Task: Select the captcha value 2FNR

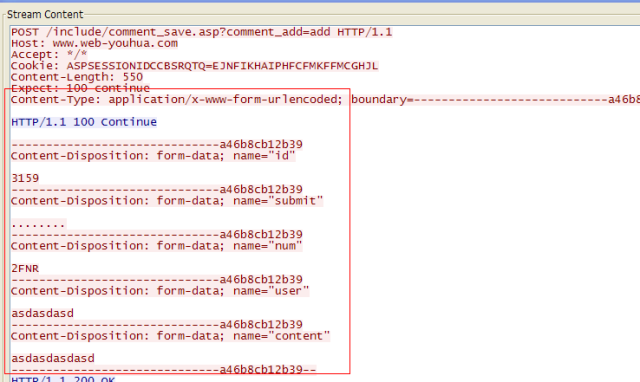Action: (25, 269)
